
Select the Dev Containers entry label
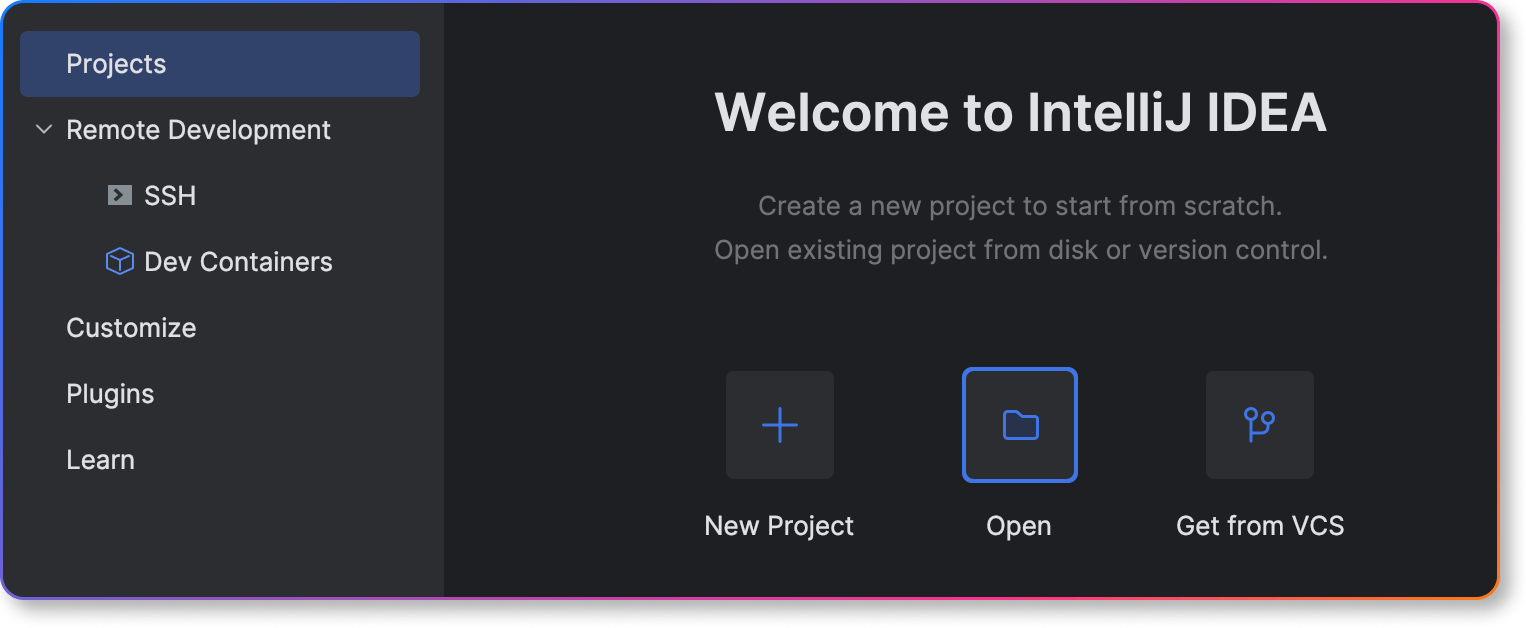(x=238, y=262)
